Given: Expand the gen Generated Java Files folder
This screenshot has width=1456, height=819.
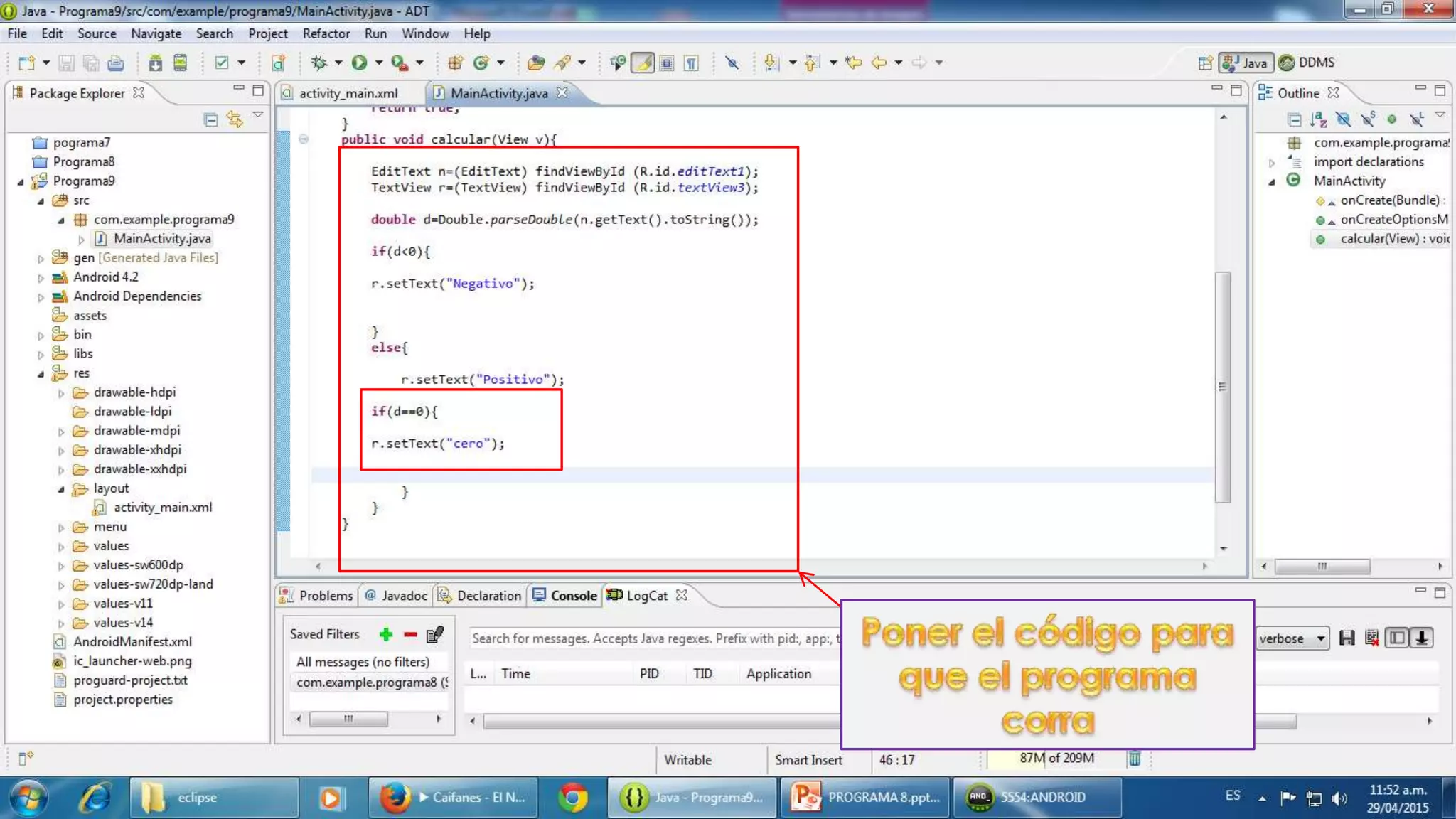Looking at the screenshot, I should pos(41,259).
